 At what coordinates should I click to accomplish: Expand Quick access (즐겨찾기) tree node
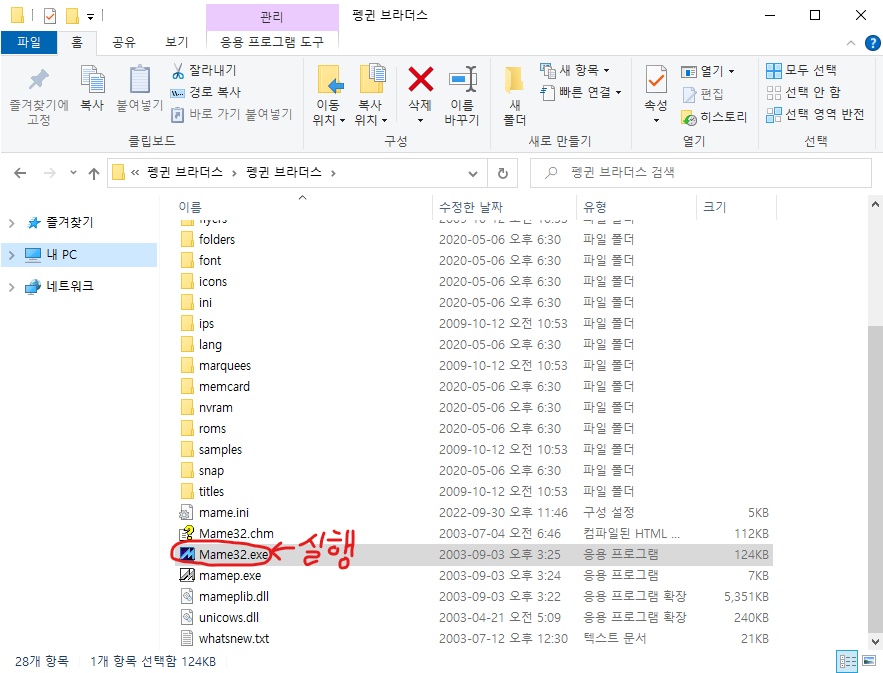point(12,223)
